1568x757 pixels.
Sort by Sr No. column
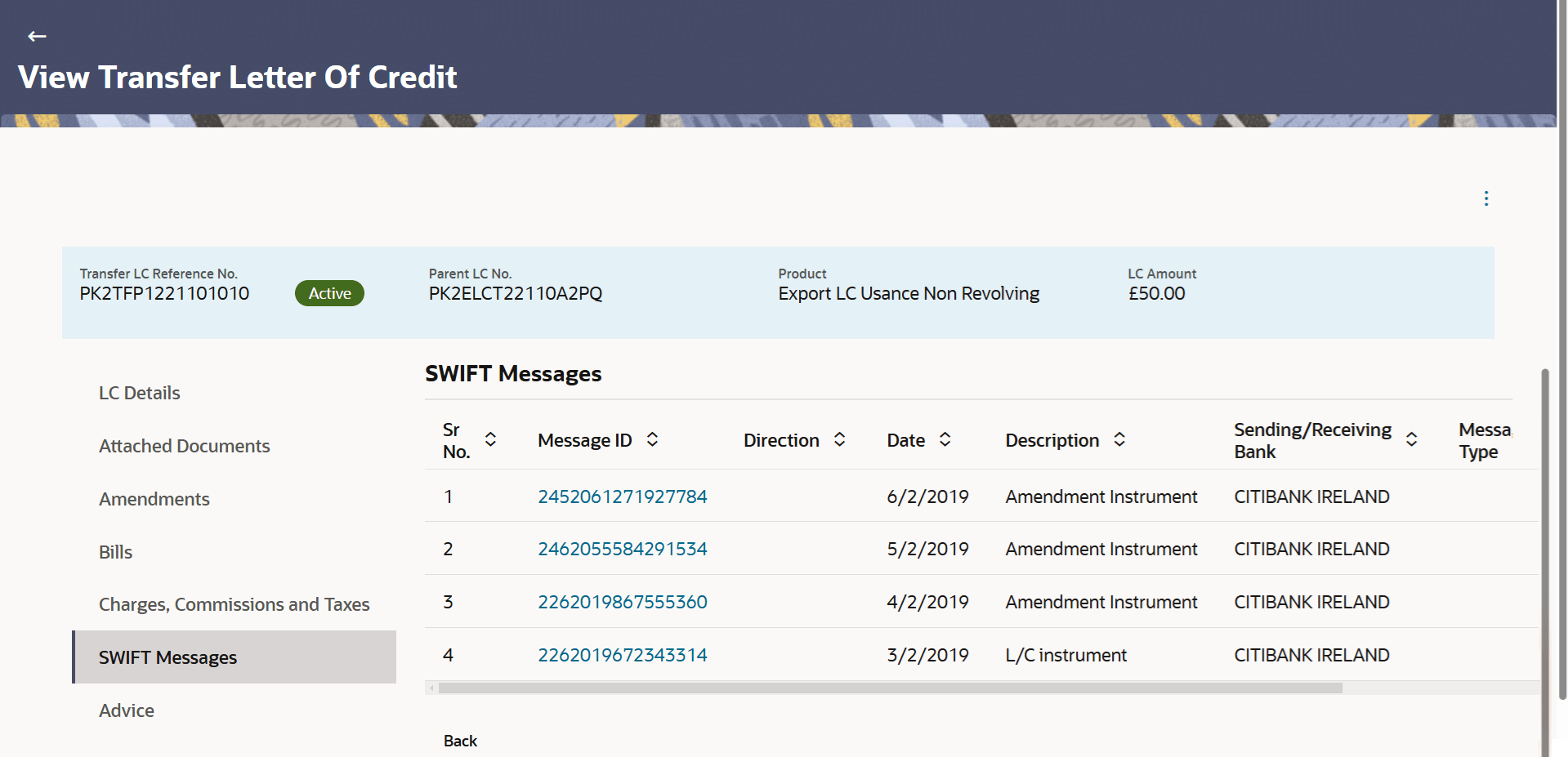pos(490,439)
